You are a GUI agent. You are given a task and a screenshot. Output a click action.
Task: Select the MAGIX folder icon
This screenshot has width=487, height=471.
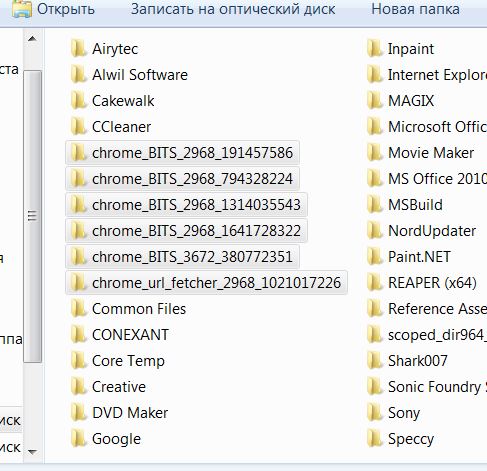[x=375, y=101]
